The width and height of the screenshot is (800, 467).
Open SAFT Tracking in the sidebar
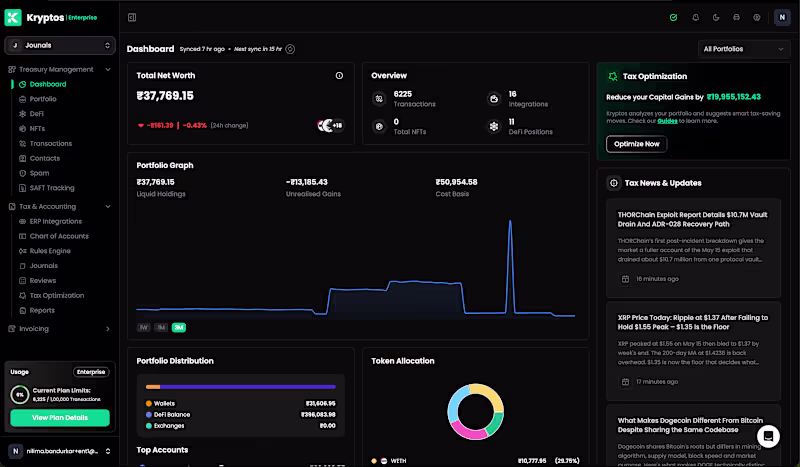[x=52, y=188]
